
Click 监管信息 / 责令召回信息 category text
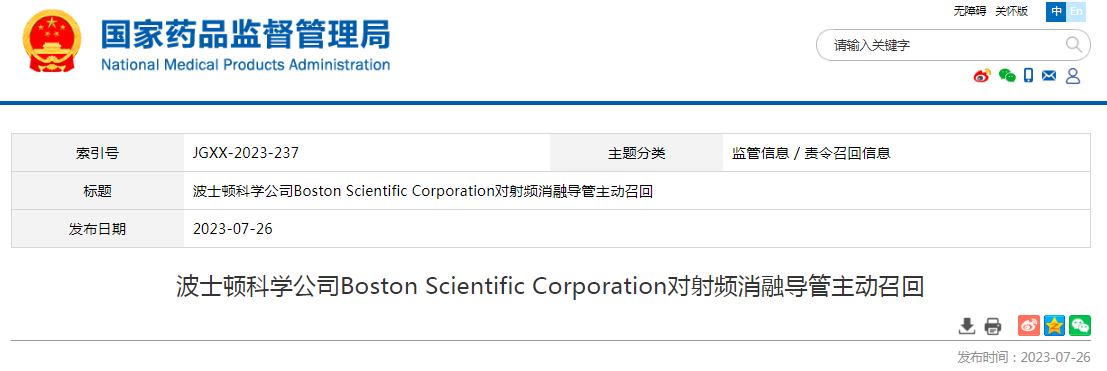pos(811,153)
